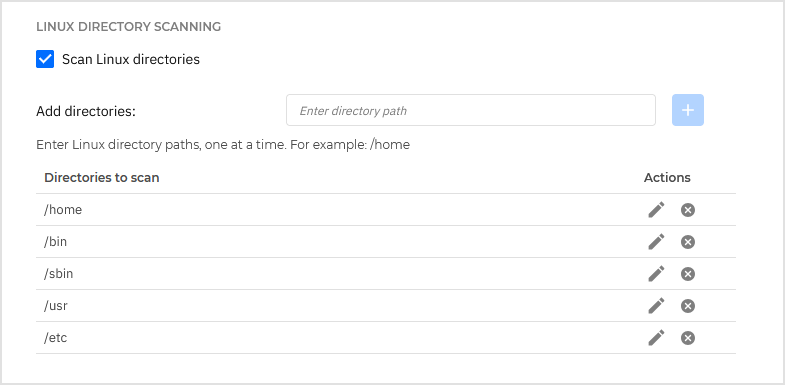
Task: Click the /usr path text
Action: pos(56,306)
